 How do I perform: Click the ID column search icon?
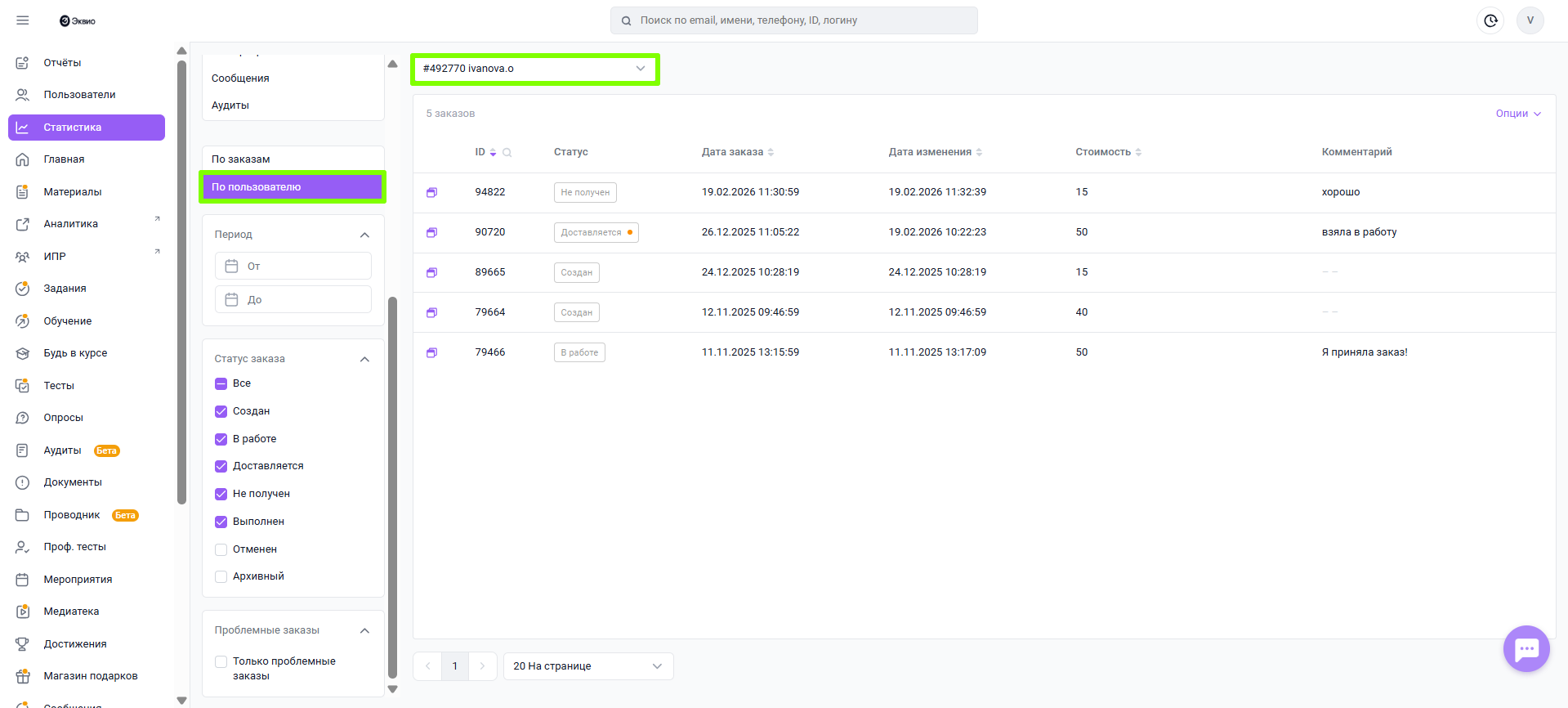point(507,153)
